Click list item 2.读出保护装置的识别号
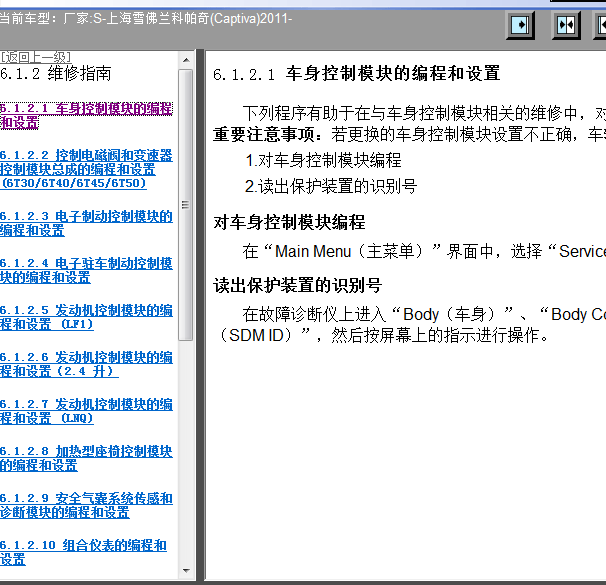This screenshot has width=606, height=585. point(331,186)
